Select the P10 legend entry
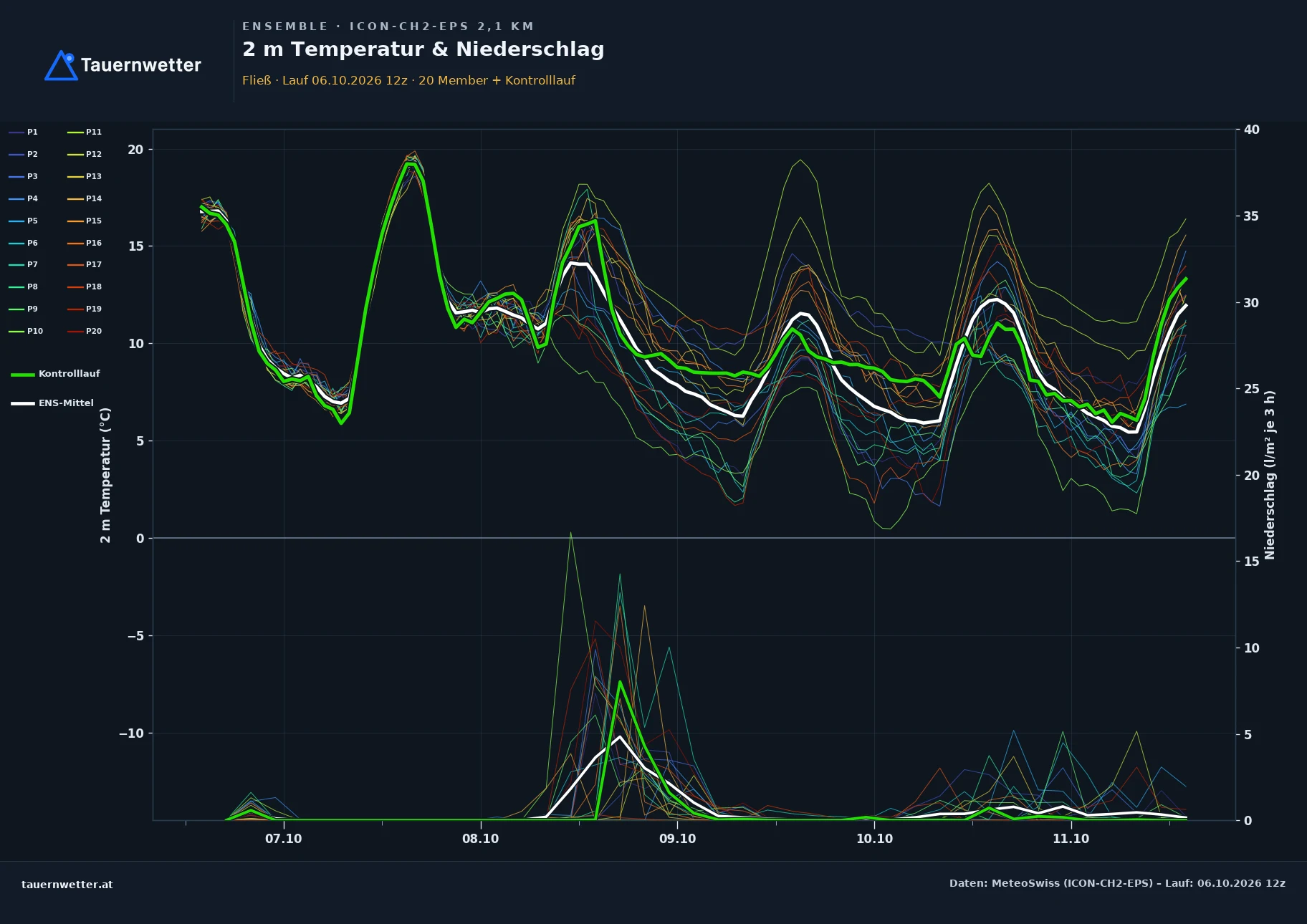Image resolution: width=1307 pixels, height=924 pixels. [x=26, y=331]
